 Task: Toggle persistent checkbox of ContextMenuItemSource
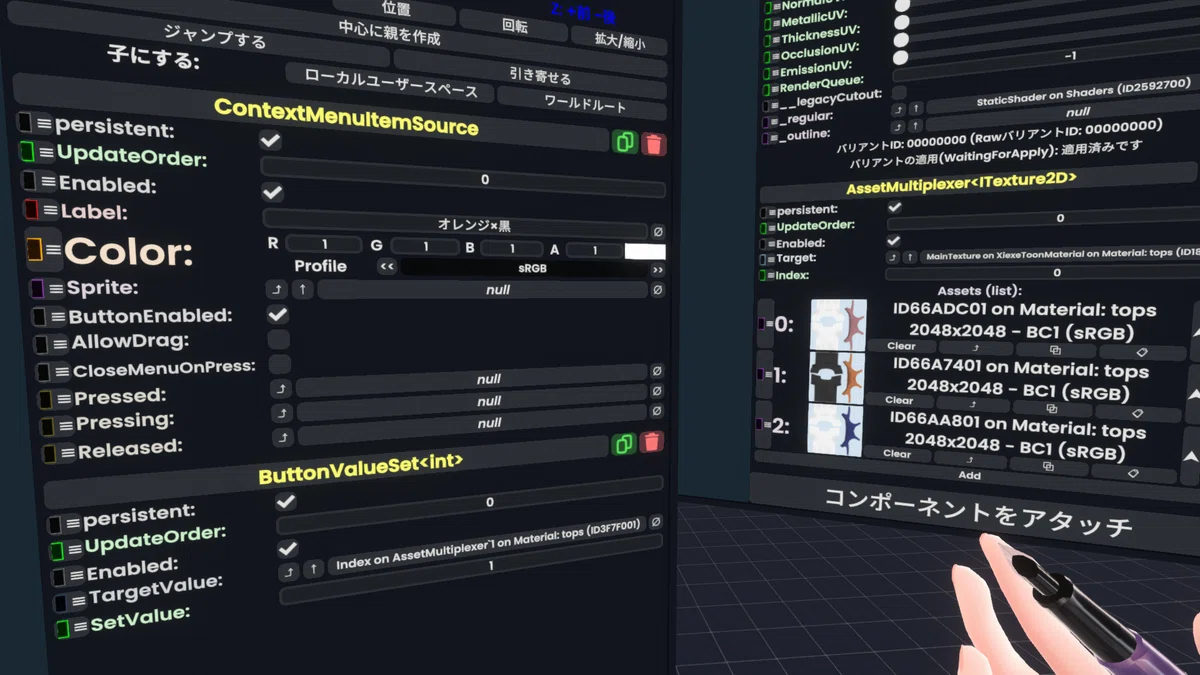click(x=270, y=140)
